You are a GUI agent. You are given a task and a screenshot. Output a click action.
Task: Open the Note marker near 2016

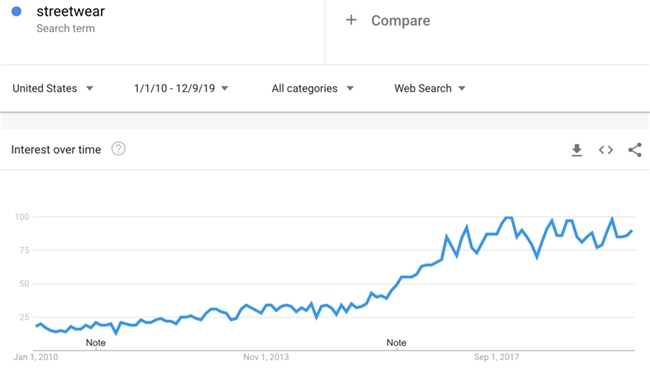pyautogui.click(x=396, y=343)
